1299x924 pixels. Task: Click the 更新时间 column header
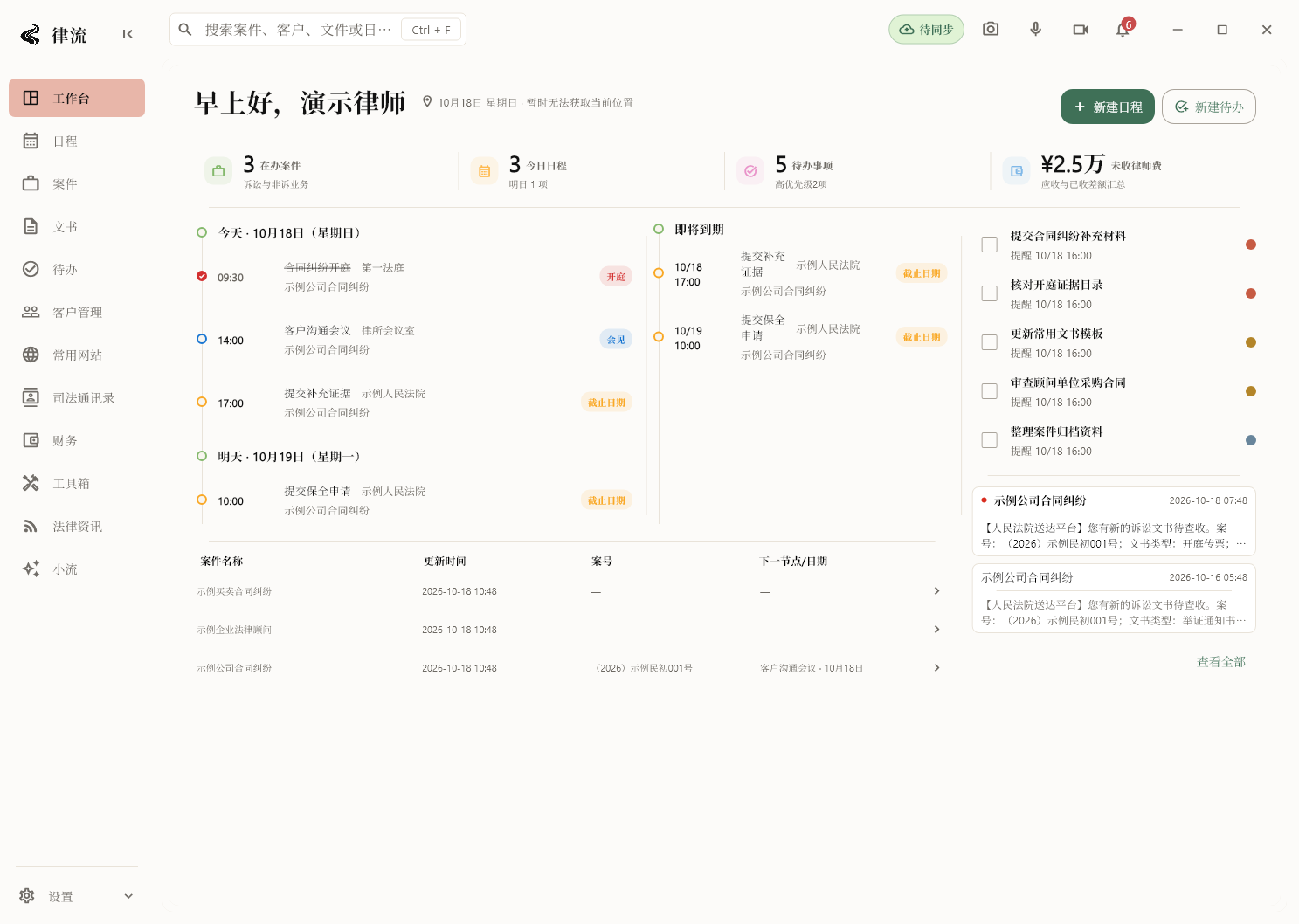click(446, 562)
